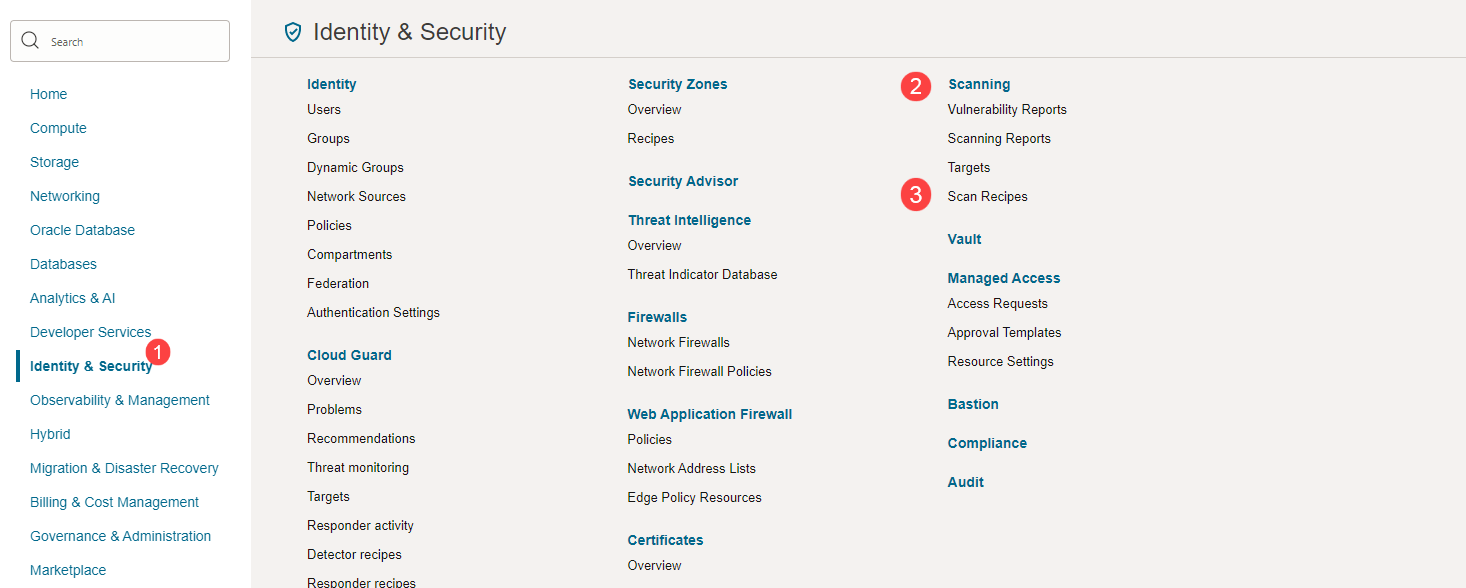Open Groups under Identity

[328, 138]
